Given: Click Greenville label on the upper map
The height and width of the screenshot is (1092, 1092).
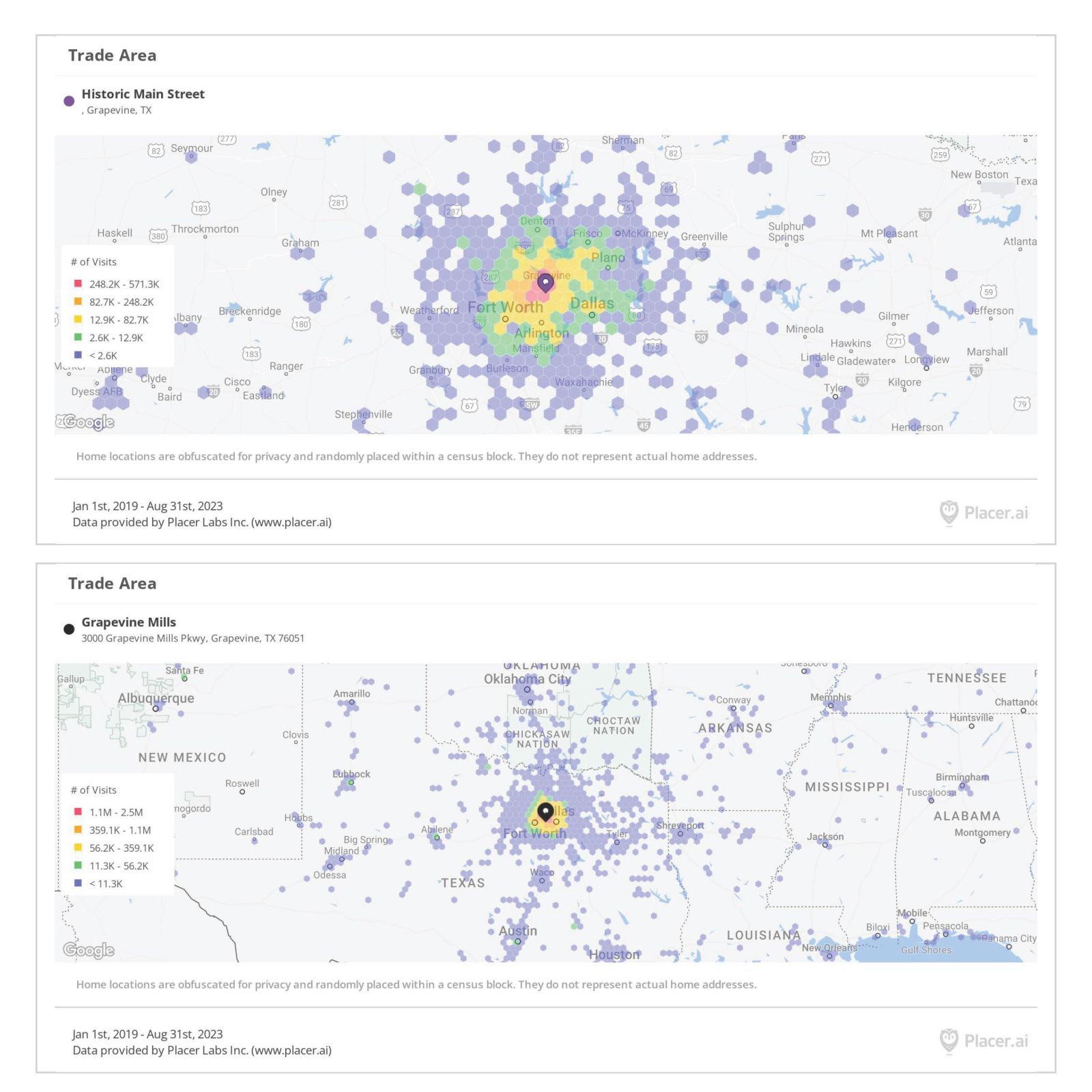Looking at the screenshot, I should 704,237.
